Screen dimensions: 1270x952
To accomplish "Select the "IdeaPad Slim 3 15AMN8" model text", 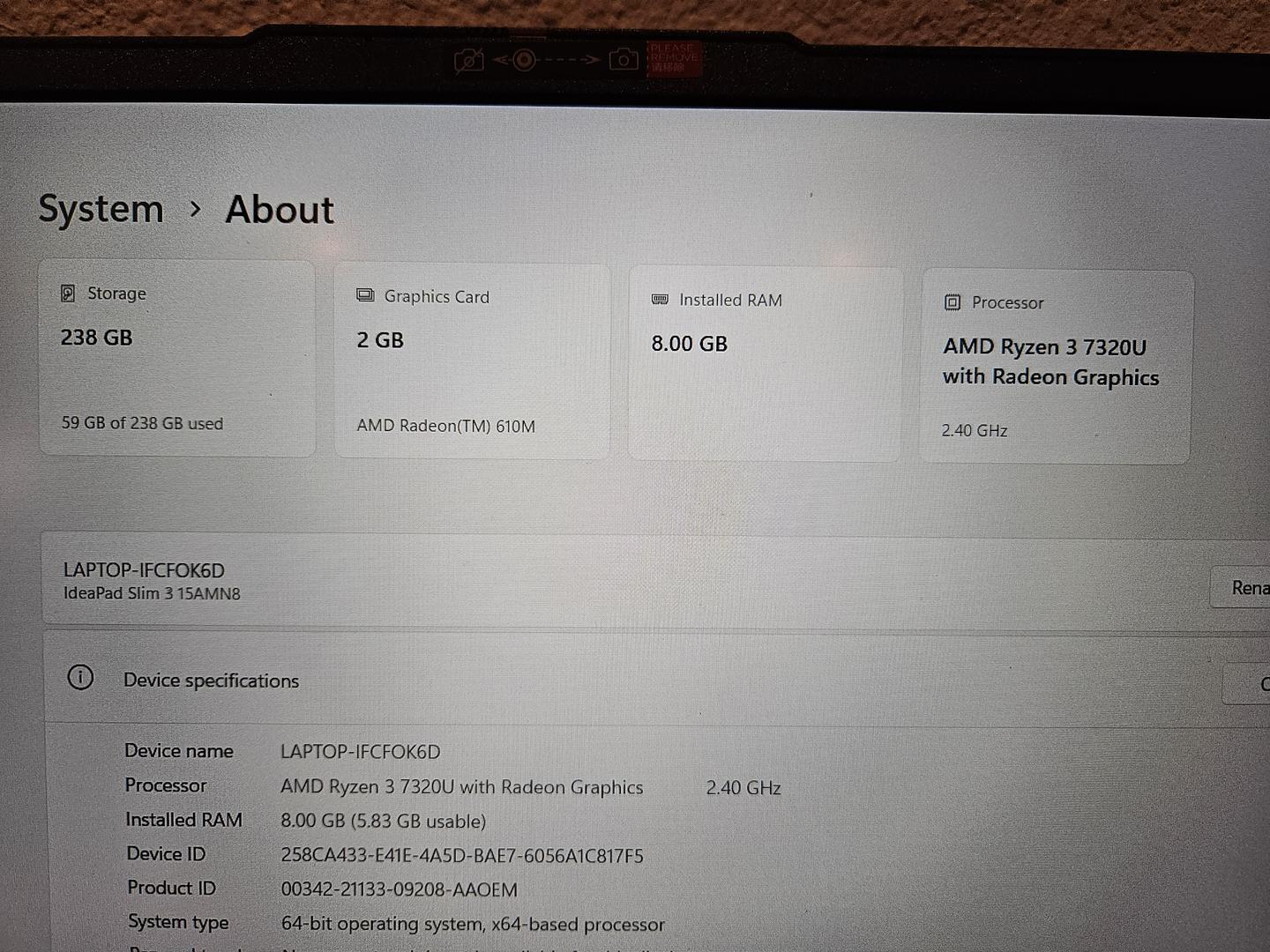I will [152, 593].
